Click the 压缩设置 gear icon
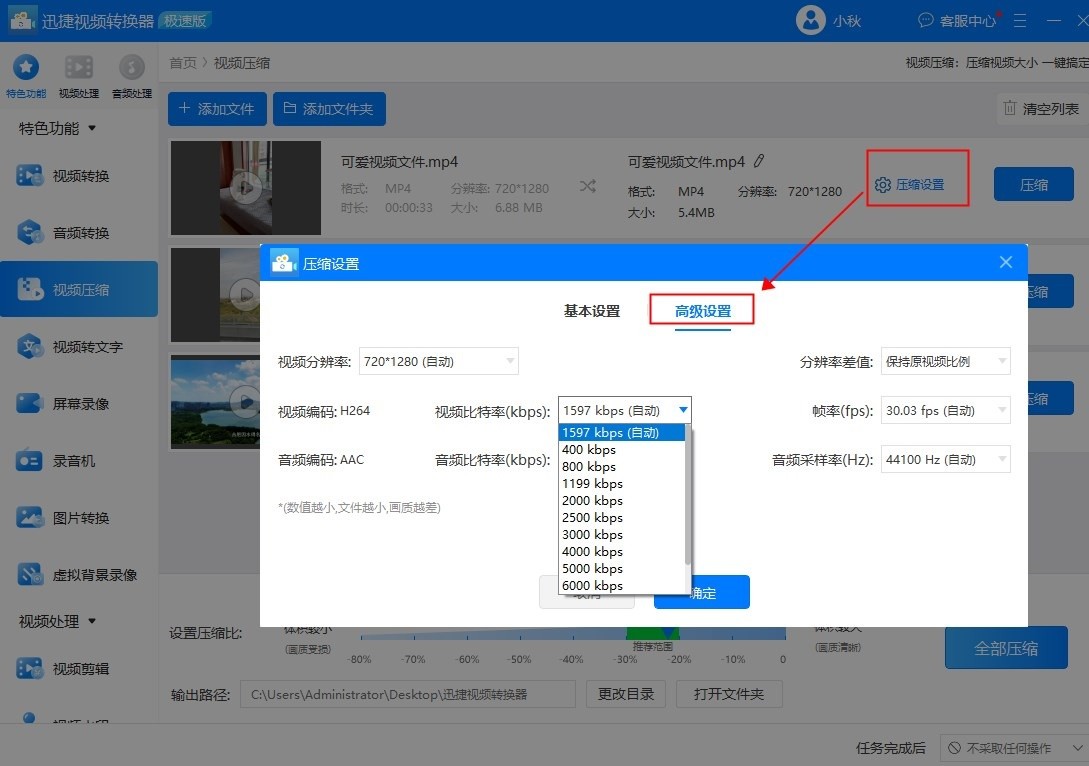The height and width of the screenshot is (766, 1089). point(882,185)
